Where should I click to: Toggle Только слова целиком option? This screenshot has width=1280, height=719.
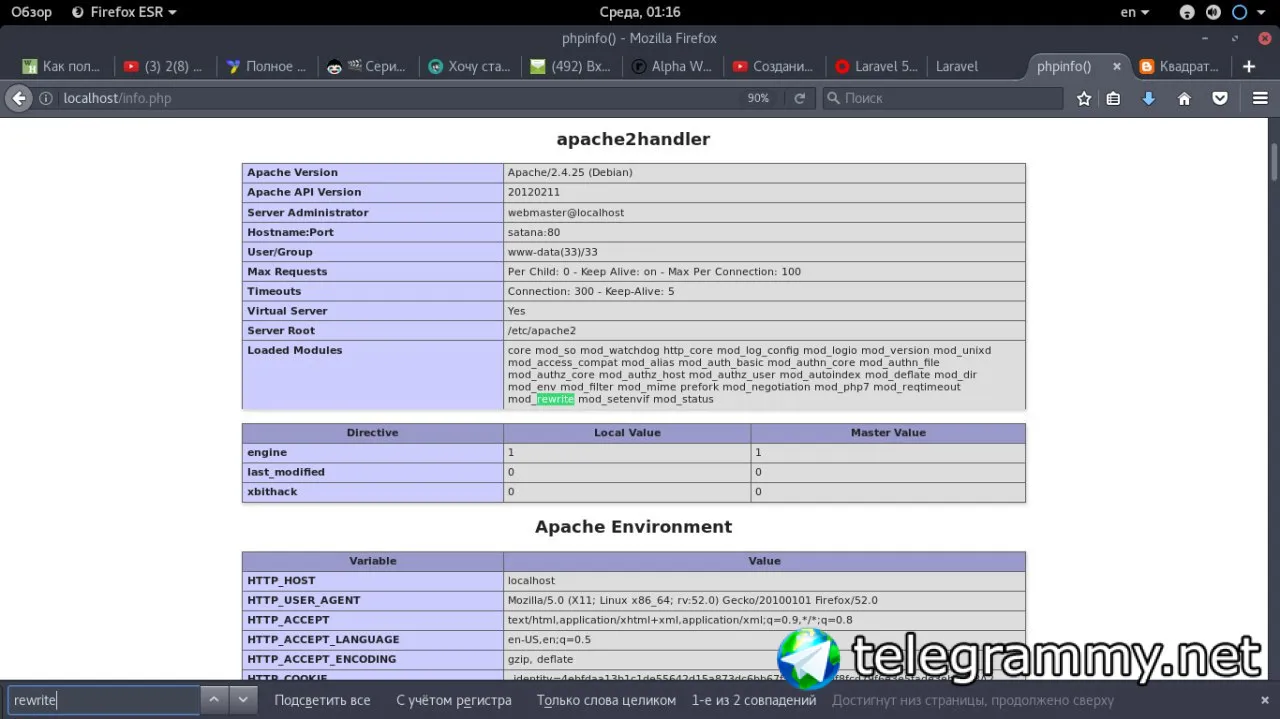pyautogui.click(x=606, y=700)
